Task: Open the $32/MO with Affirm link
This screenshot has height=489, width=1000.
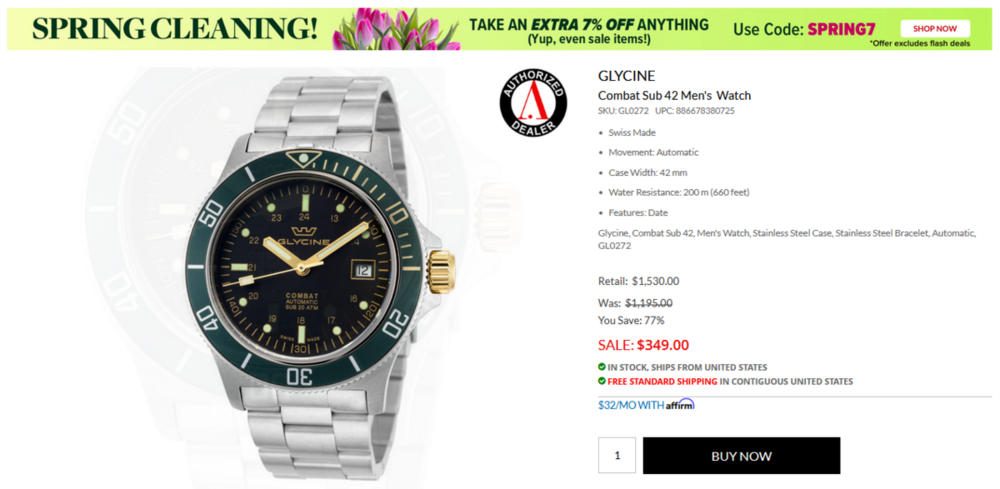Action: 646,405
